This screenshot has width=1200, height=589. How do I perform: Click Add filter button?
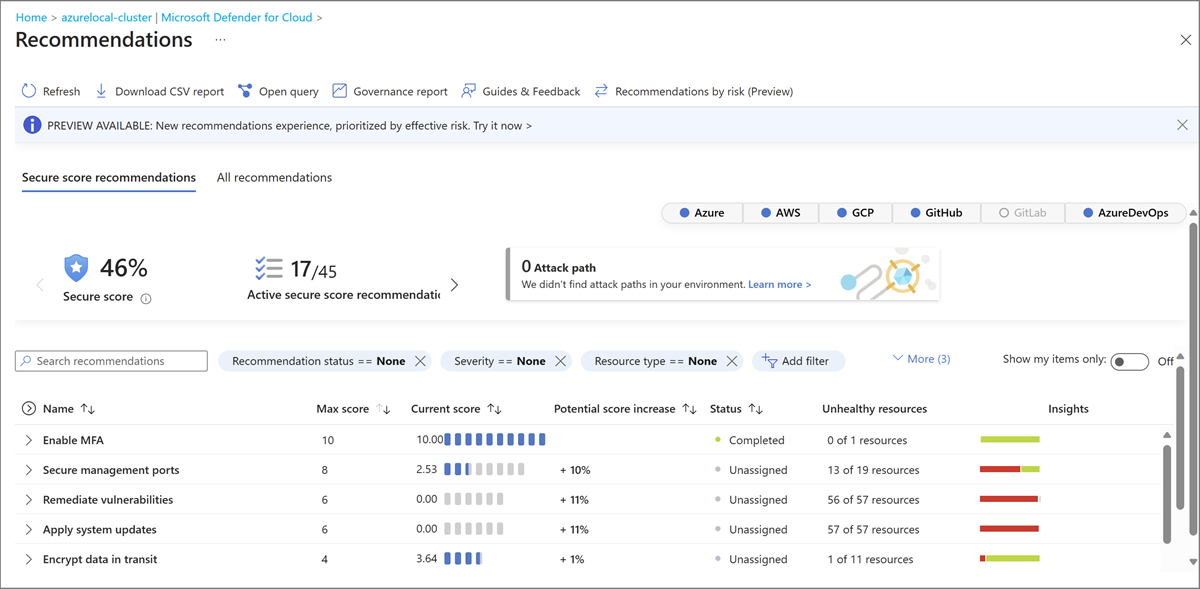[797, 361]
